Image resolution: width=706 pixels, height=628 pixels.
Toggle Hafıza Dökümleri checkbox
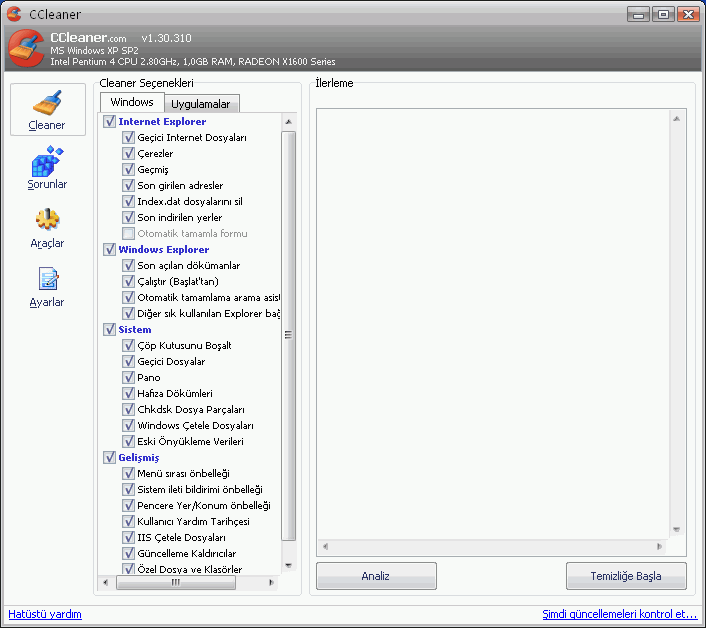pos(128,393)
